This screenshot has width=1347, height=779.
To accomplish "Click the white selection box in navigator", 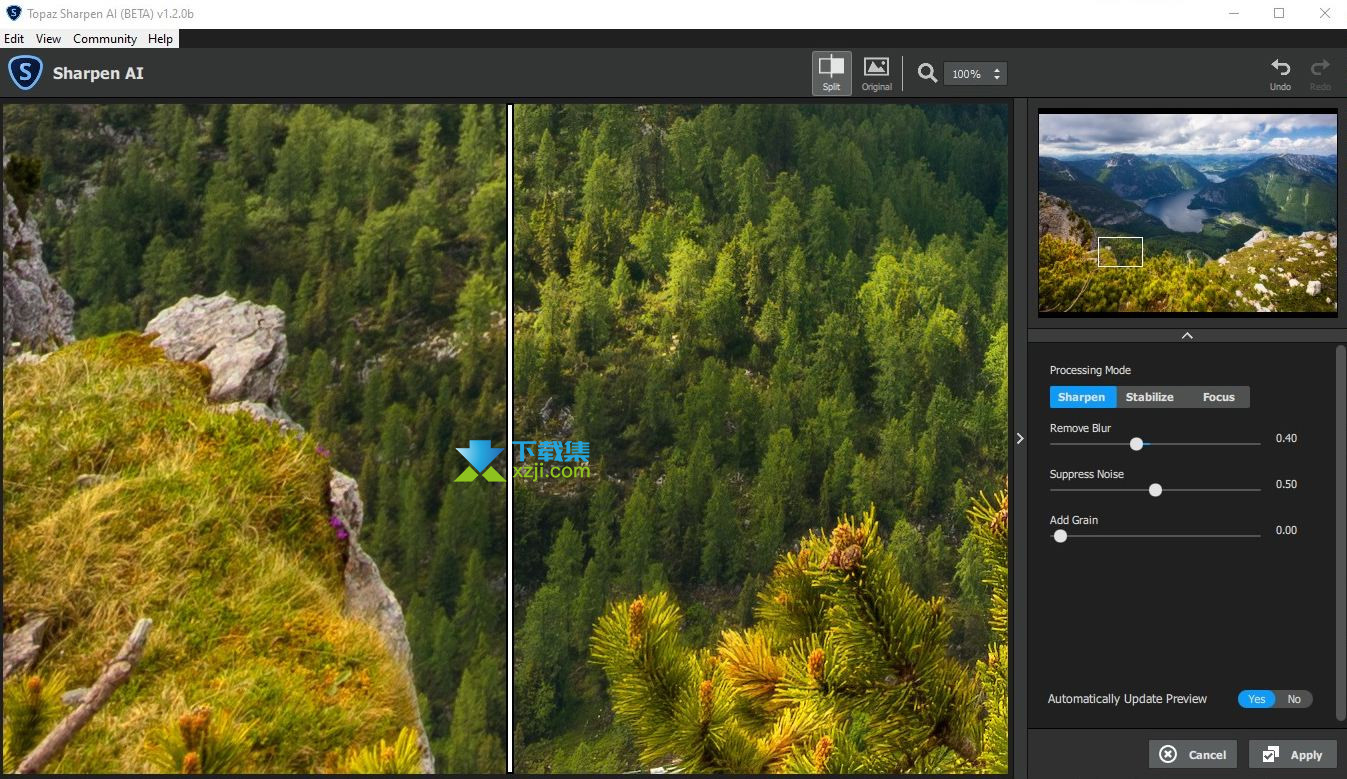I will tap(1120, 252).
